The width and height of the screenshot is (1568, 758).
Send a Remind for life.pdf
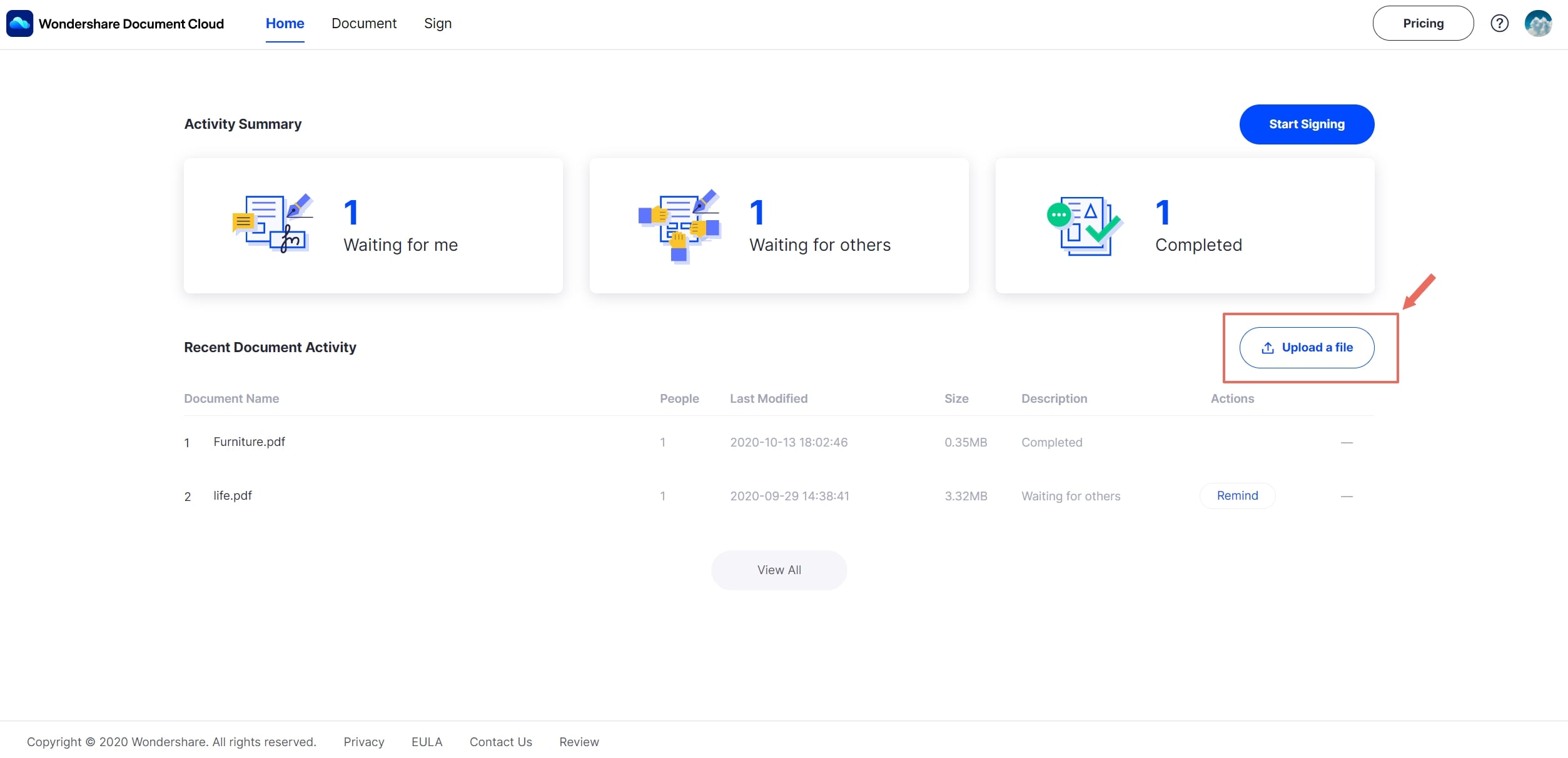[x=1237, y=496]
